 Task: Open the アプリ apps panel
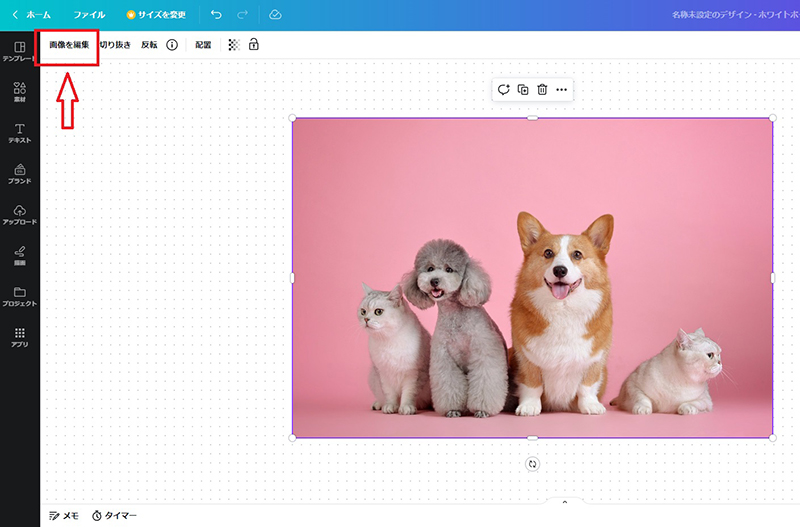[19, 337]
